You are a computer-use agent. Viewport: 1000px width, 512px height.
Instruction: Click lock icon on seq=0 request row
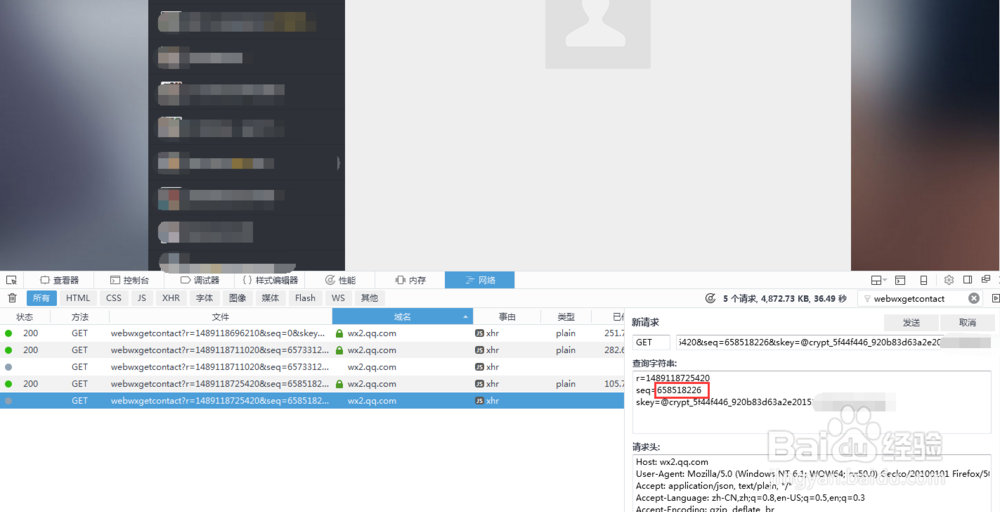pyautogui.click(x=339, y=333)
